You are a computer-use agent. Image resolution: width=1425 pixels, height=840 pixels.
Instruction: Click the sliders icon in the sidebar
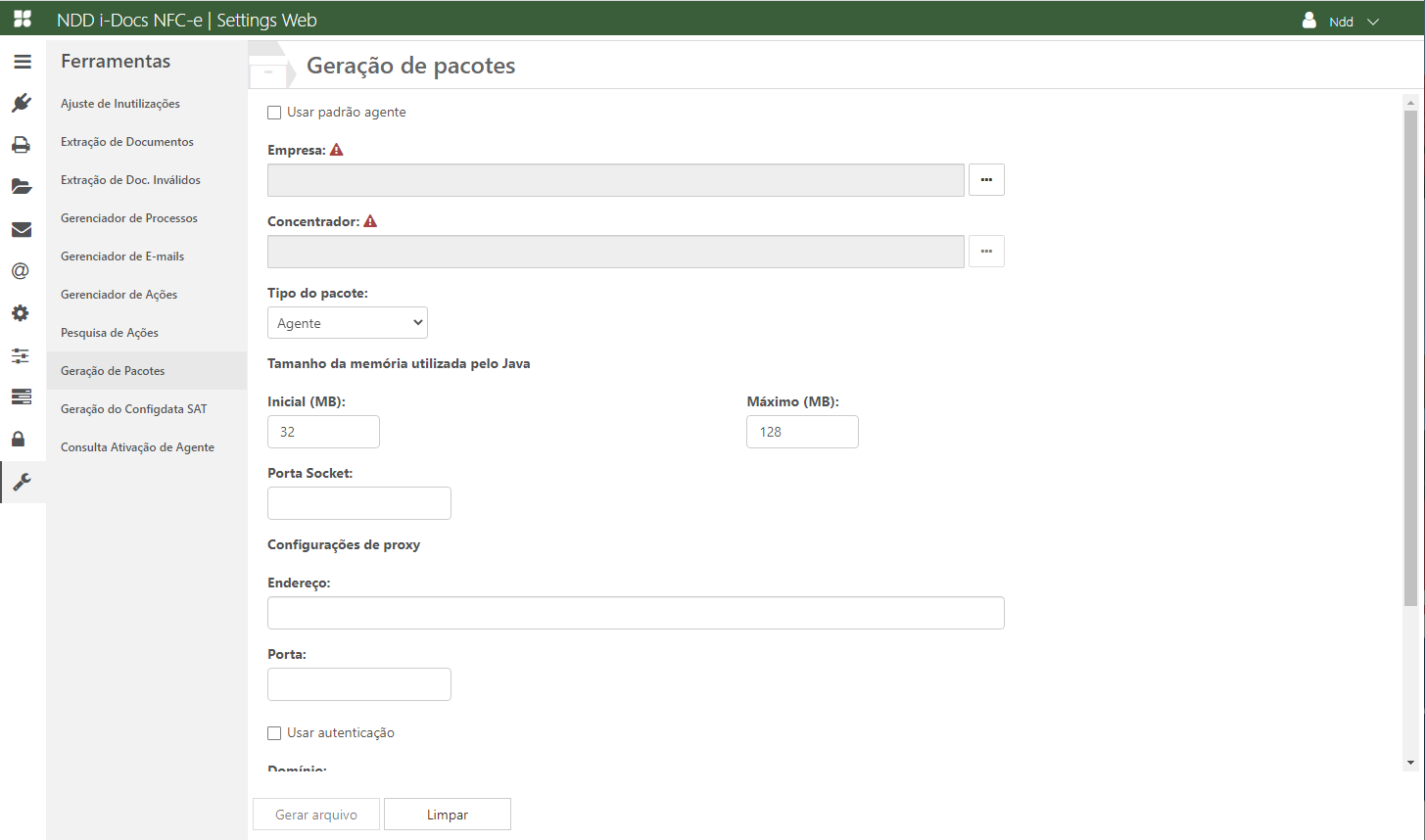(22, 355)
